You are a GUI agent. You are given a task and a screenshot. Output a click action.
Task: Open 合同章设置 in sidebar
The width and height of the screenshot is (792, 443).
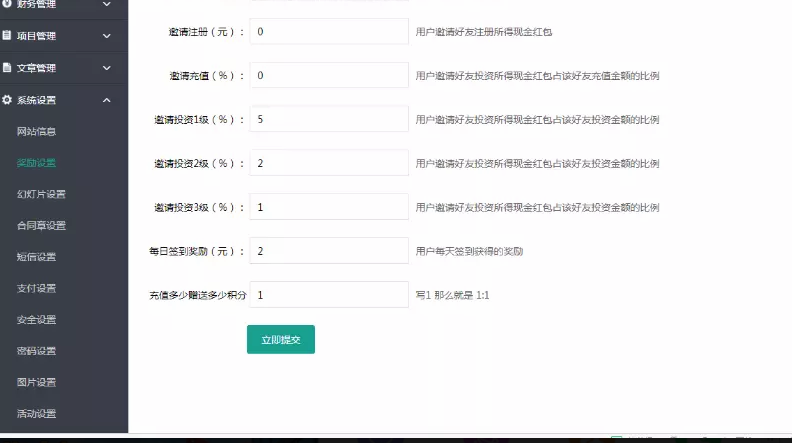pyautogui.click(x=41, y=225)
